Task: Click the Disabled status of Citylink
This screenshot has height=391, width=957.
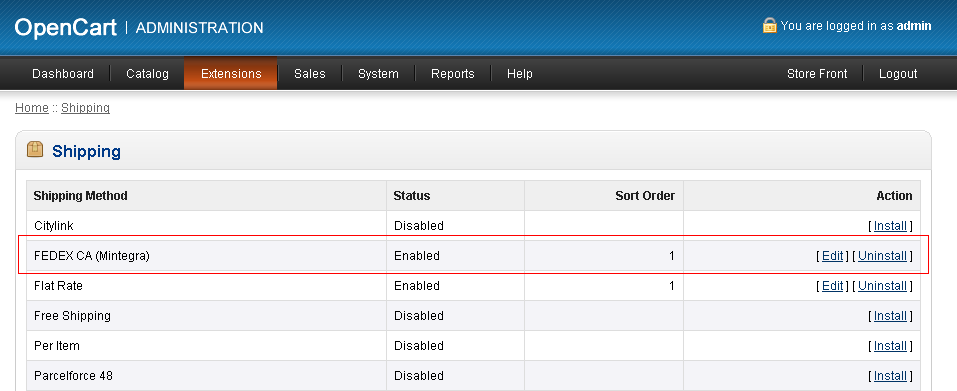Action: click(419, 226)
